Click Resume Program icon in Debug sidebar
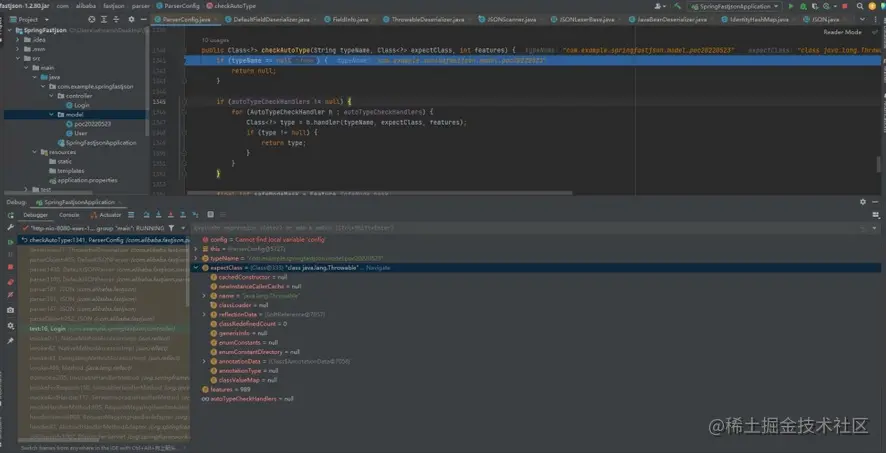 coord(10,242)
